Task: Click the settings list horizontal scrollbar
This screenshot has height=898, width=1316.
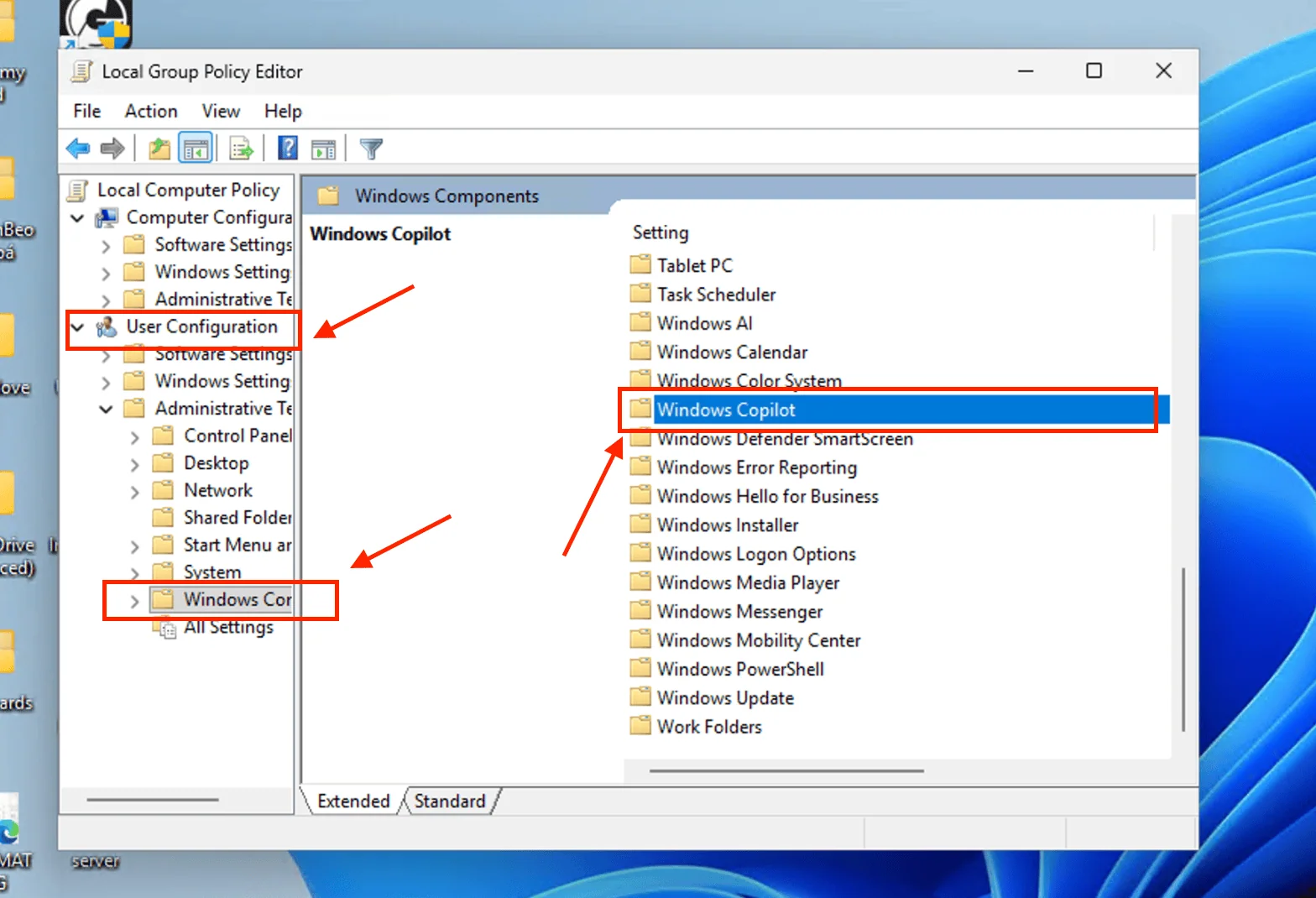Action: pyautogui.click(x=786, y=770)
